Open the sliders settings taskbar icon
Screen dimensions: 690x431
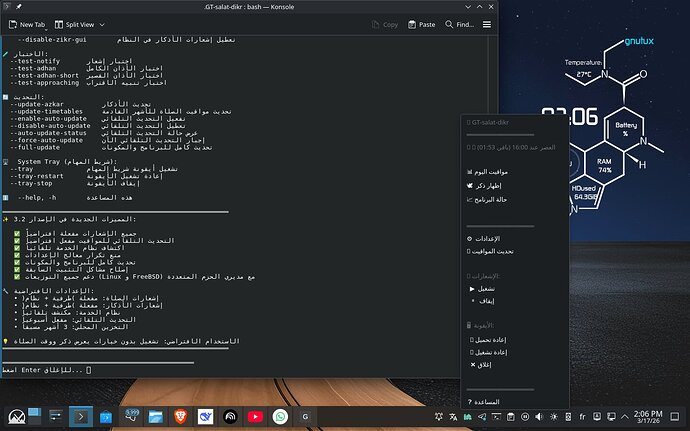[x=56, y=416]
